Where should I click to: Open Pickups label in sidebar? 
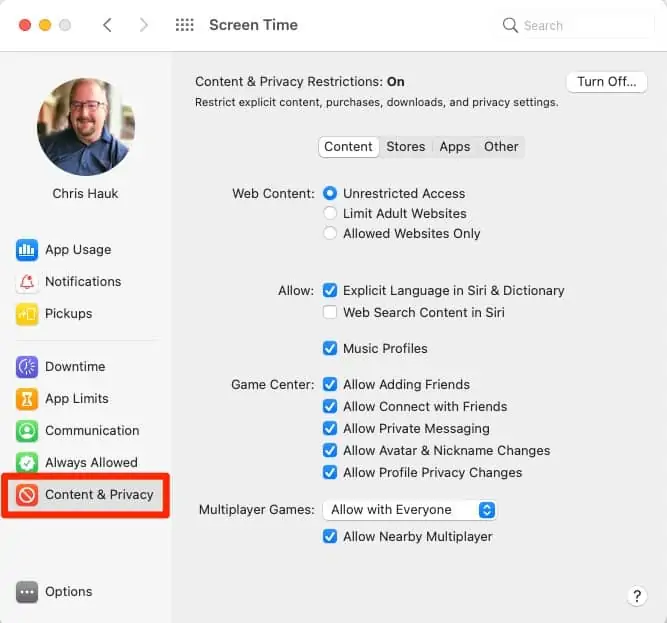(68, 314)
